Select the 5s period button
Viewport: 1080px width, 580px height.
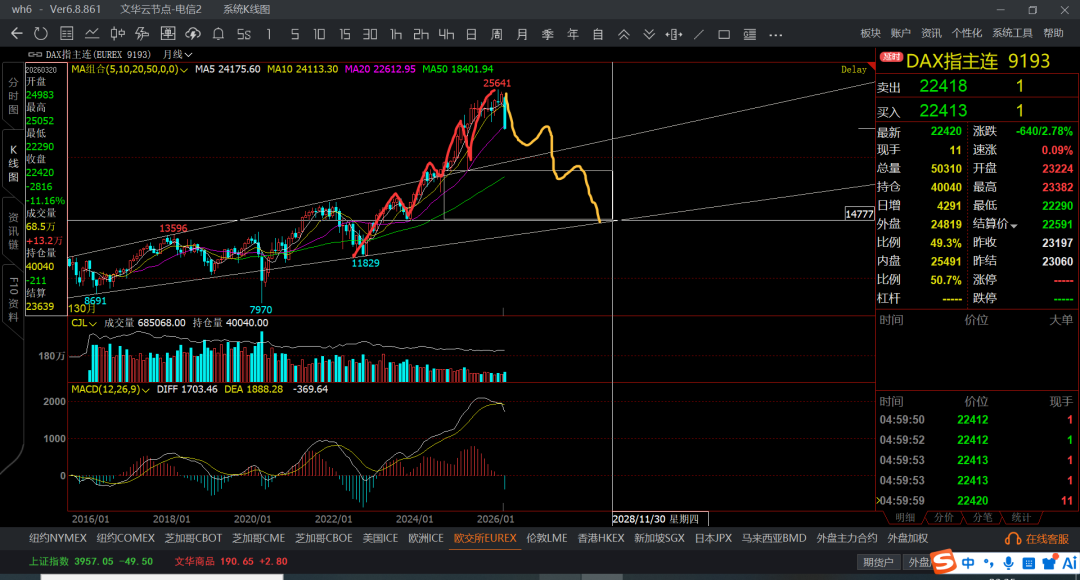tap(244, 34)
